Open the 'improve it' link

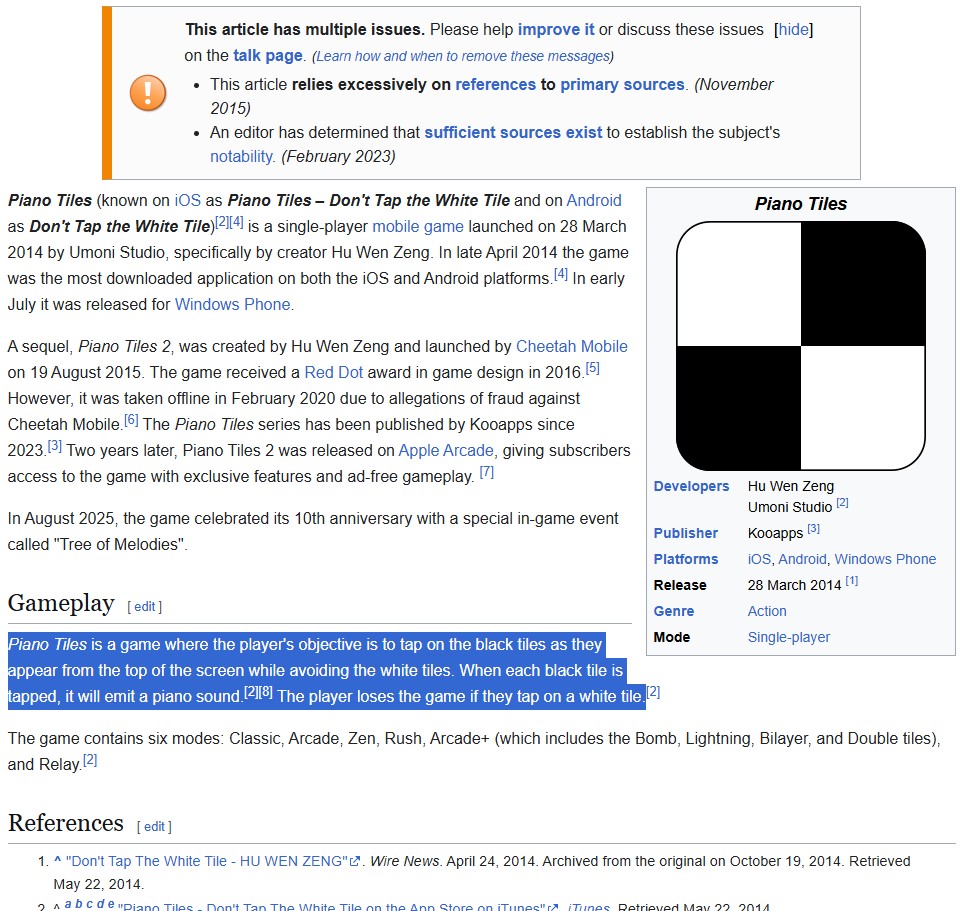556,29
